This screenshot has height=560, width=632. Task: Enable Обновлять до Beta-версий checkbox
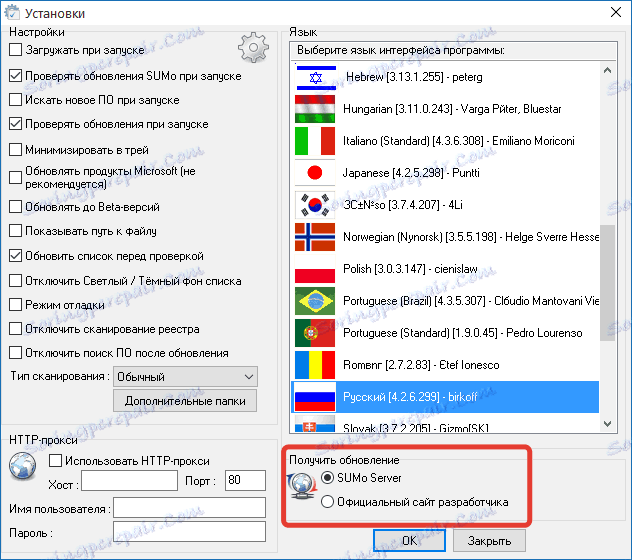(x=15, y=206)
